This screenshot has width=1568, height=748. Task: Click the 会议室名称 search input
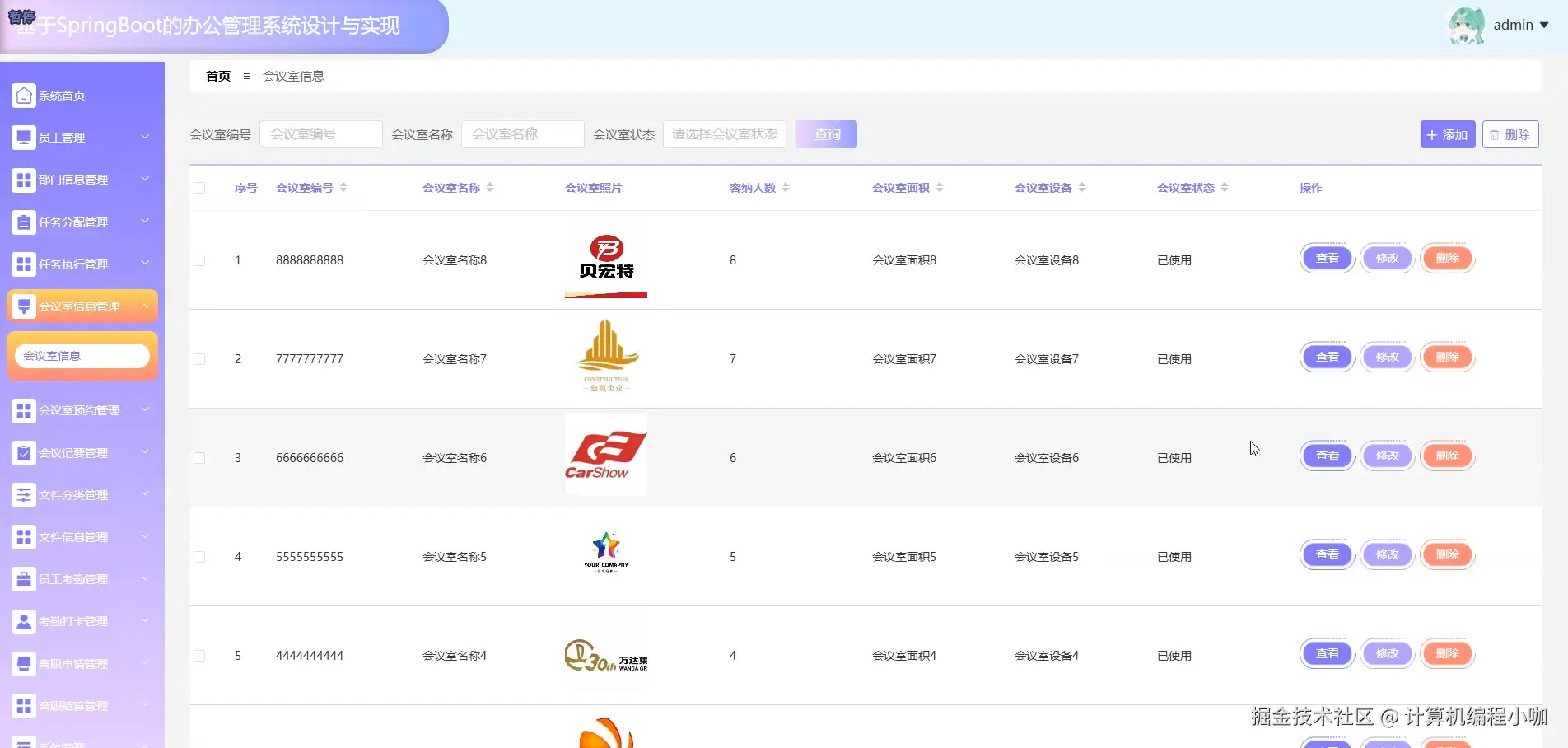click(523, 134)
